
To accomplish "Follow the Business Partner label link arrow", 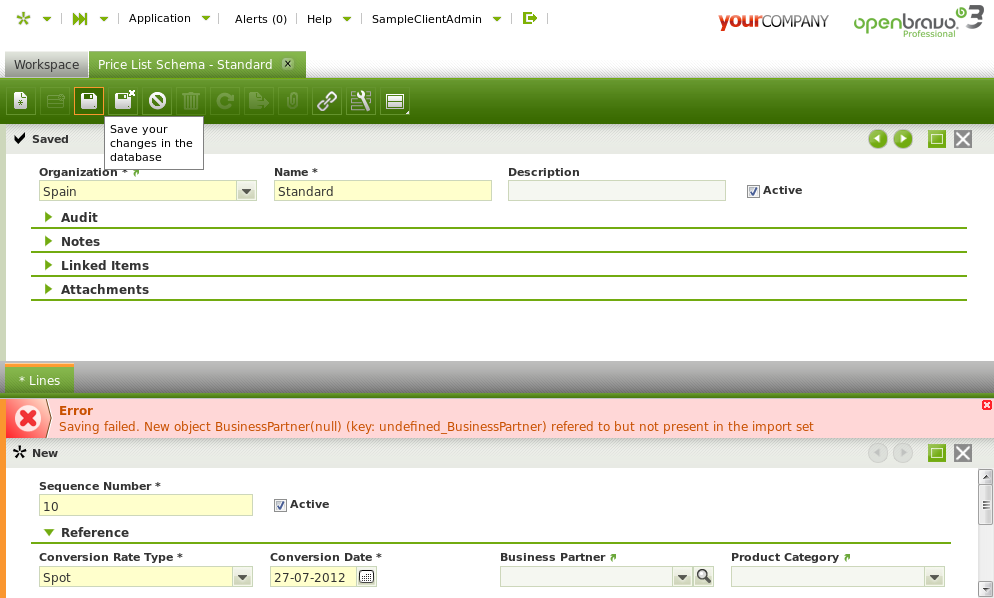I will click(x=613, y=557).
